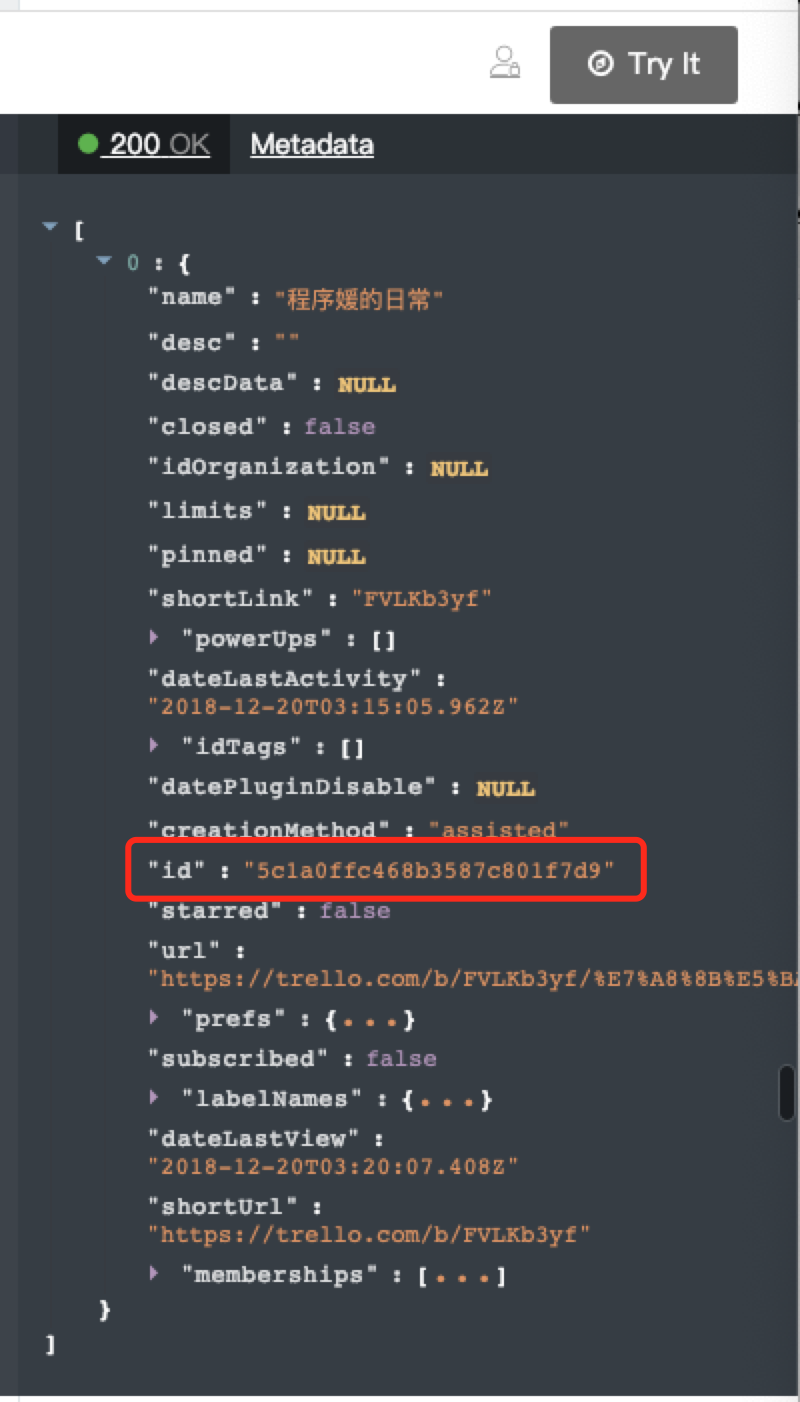Click the shortUrl trello.com link value
The width and height of the screenshot is (800, 1402).
point(369,1234)
